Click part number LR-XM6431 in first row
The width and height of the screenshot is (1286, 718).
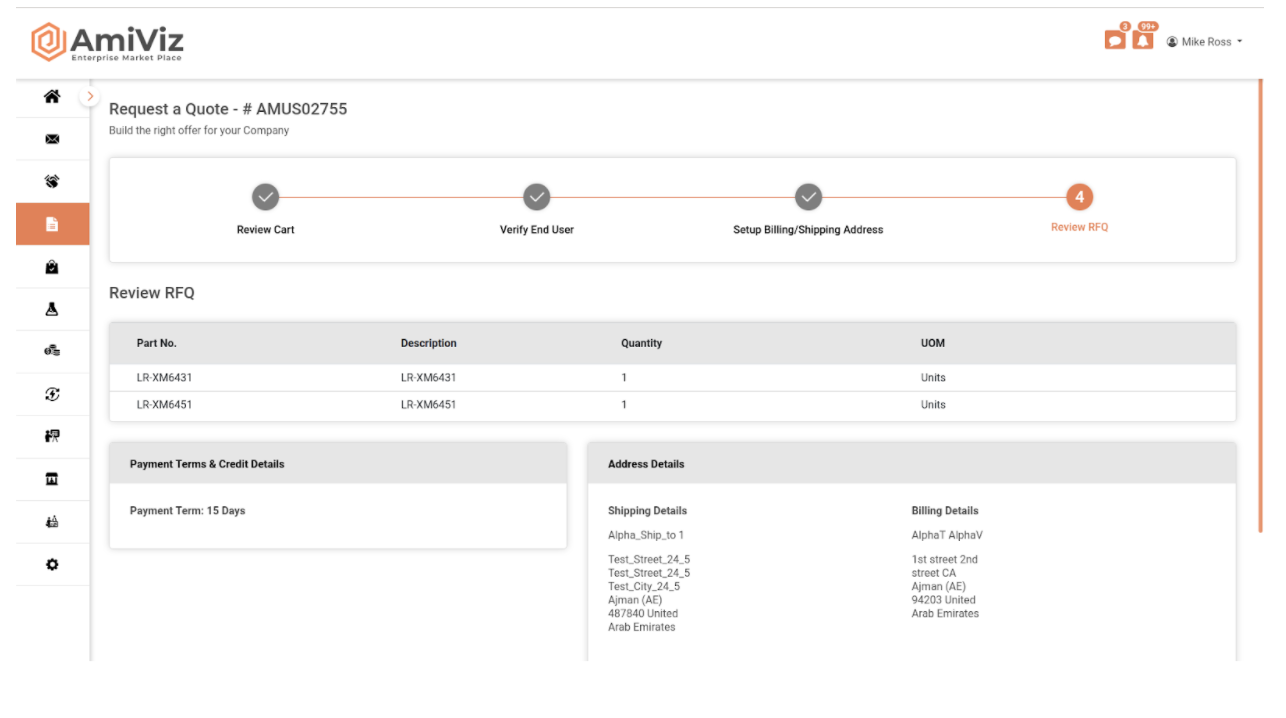pos(164,378)
